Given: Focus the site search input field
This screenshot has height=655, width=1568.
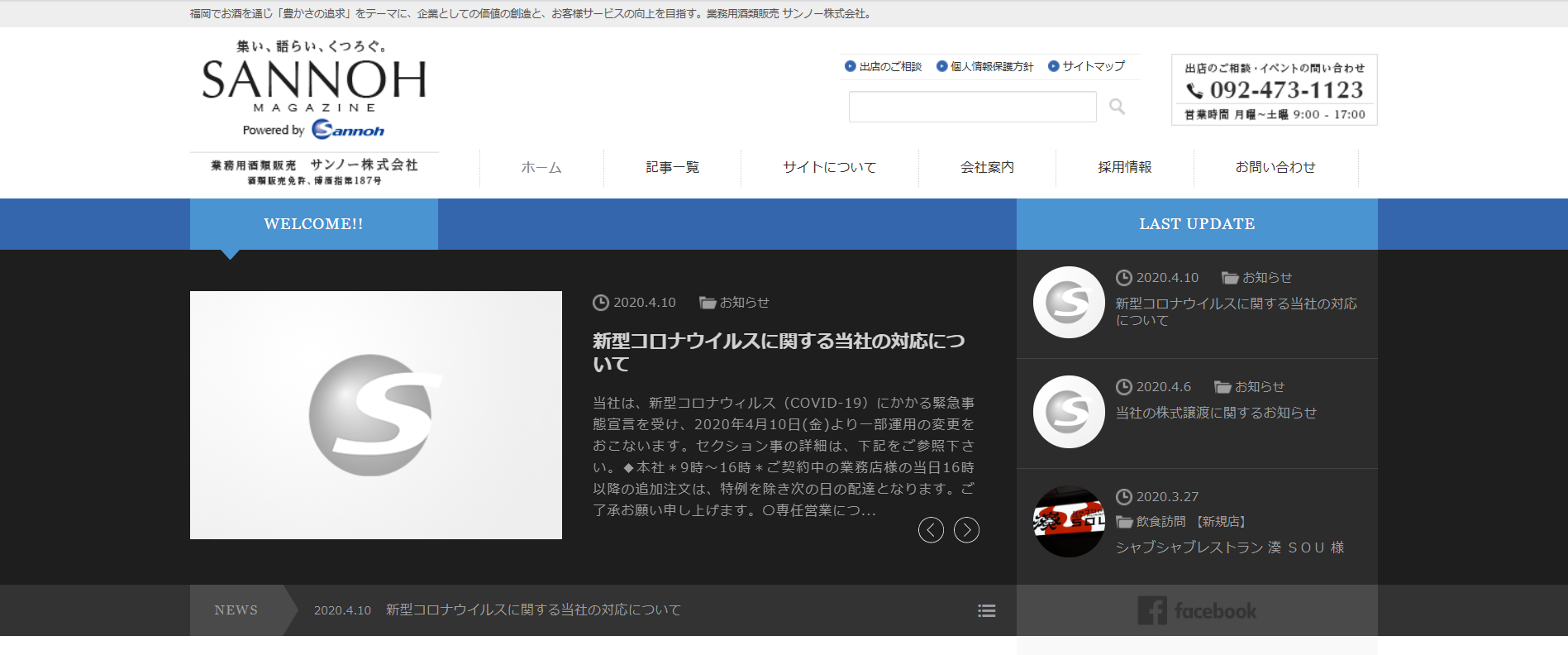Looking at the screenshot, I should tap(973, 107).
